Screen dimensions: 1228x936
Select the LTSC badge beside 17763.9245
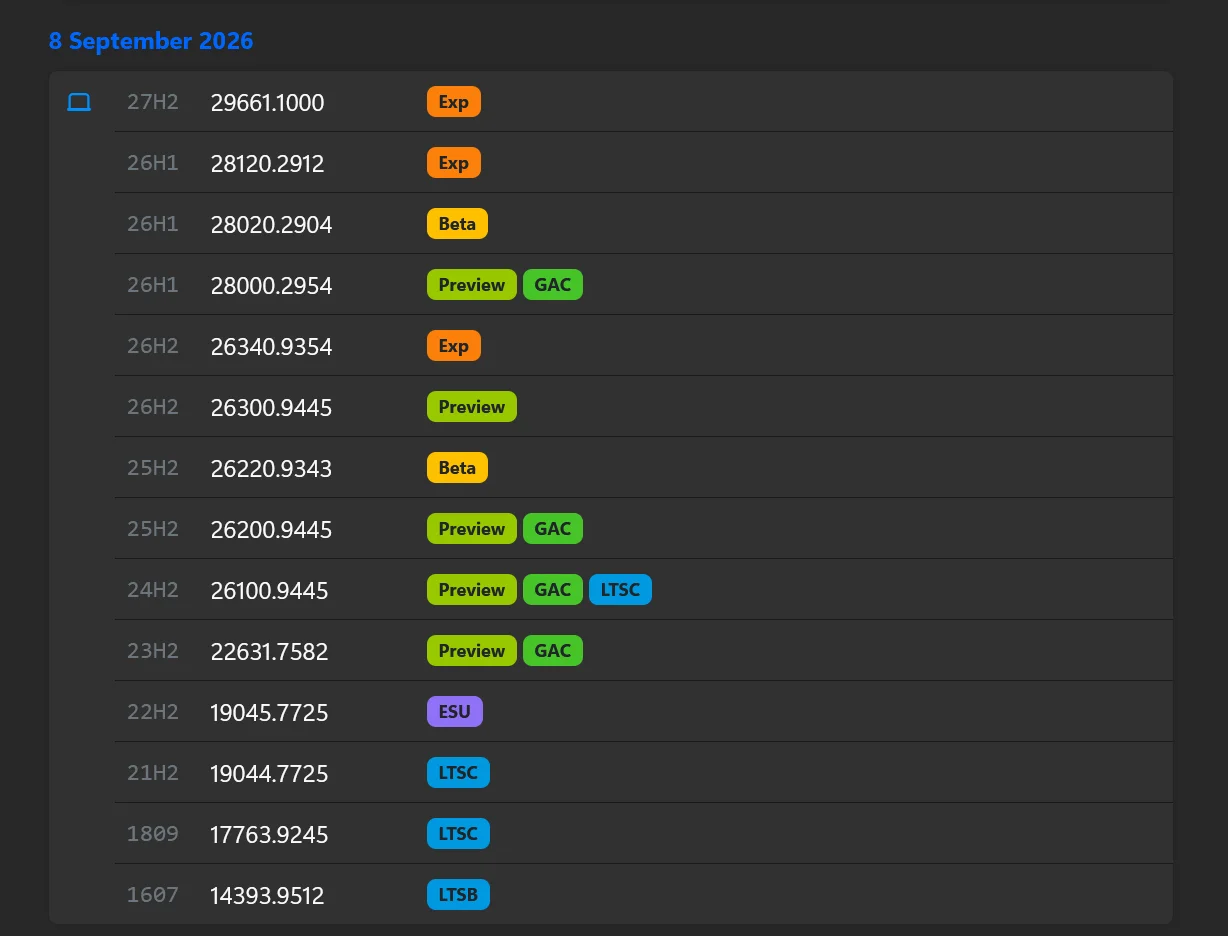coord(458,834)
